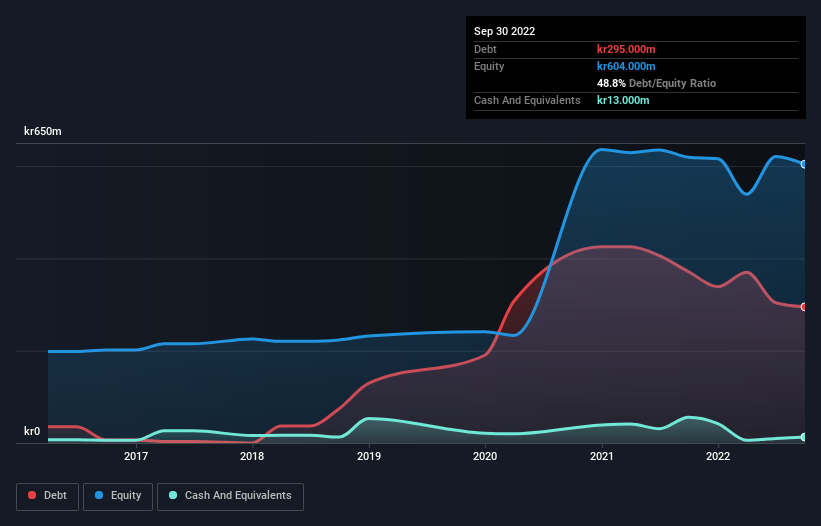Click the Debt label in the tooltip
This screenshot has width=821, height=526.
pyautogui.click(x=485, y=49)
